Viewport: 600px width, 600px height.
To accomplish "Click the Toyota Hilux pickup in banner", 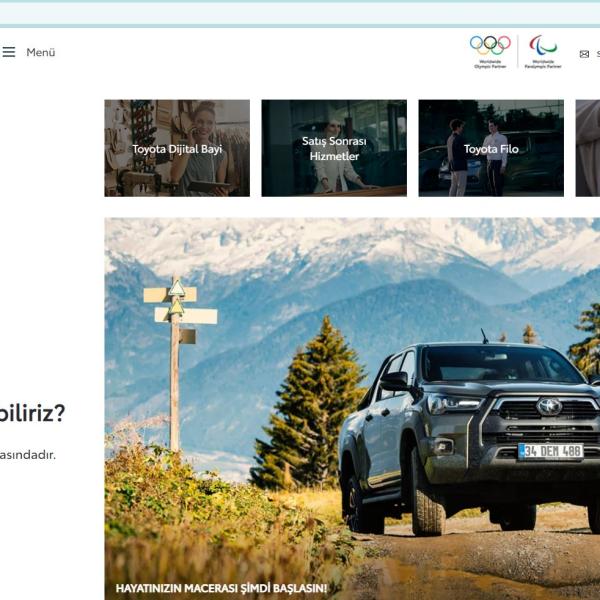I will pos(470,430).
